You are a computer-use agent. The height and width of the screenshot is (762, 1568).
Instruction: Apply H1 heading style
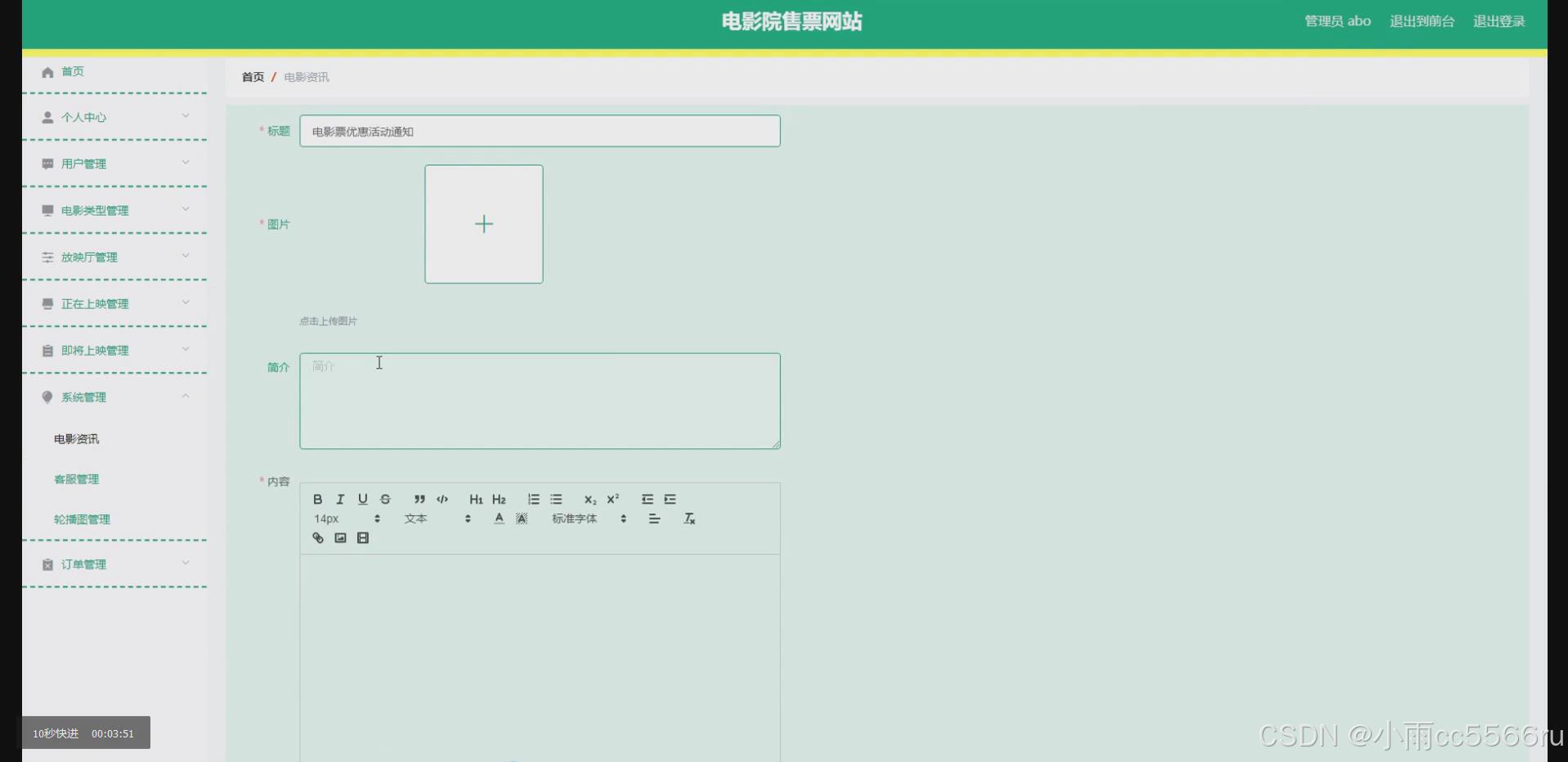(476, 499)
